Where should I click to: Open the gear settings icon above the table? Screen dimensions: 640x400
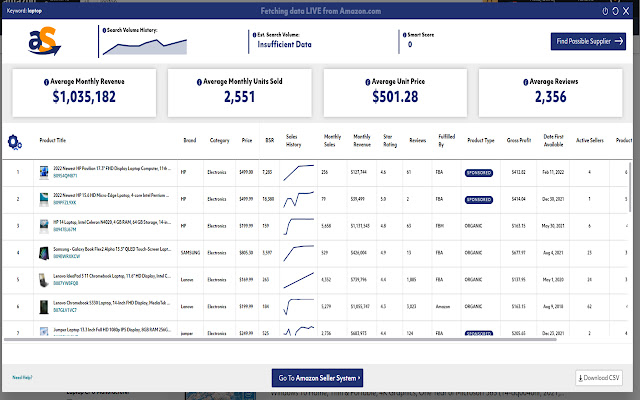(x=14, y=142)
